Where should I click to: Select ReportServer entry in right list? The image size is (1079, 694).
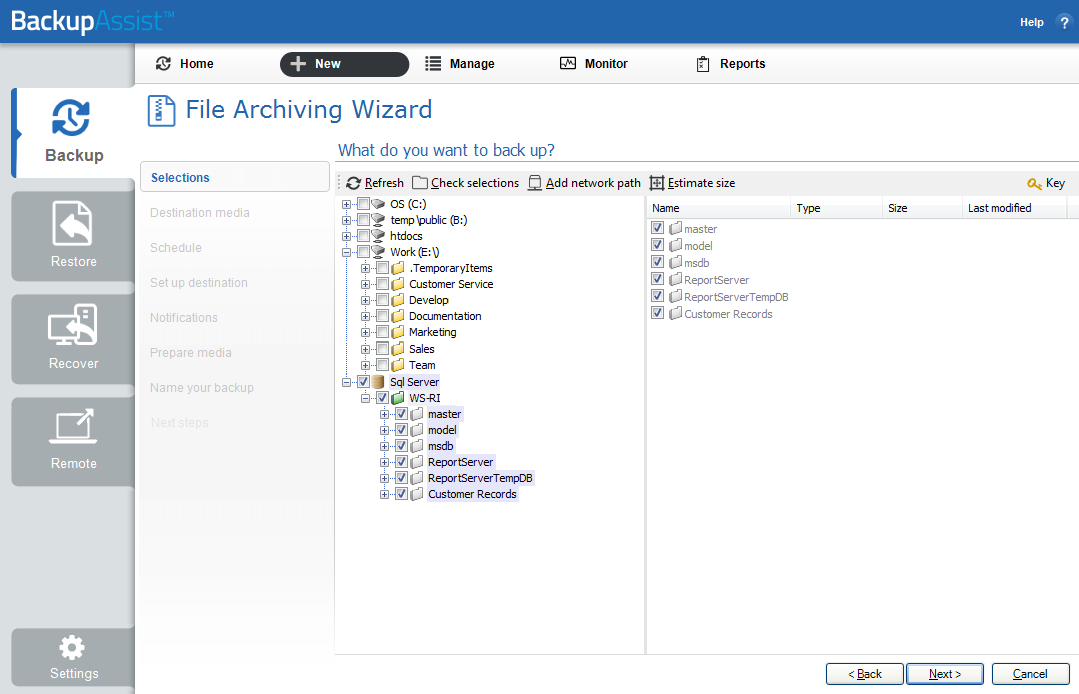click(716, 280)
